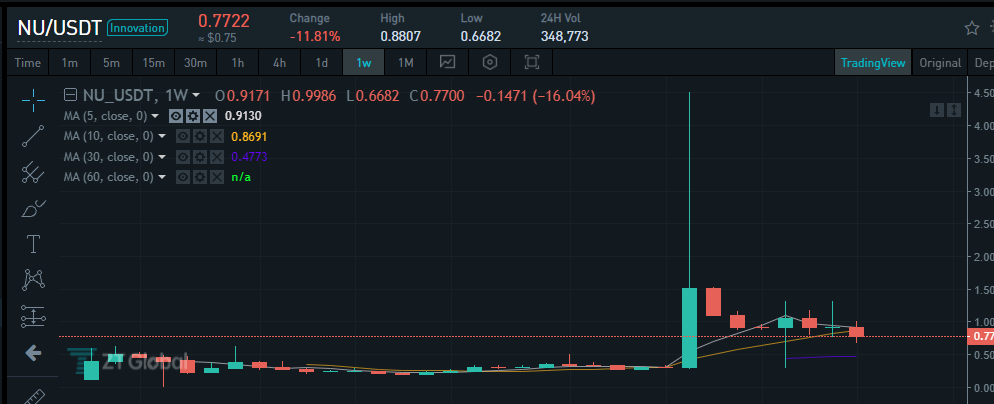994x404 pixels.
Task: Click the pane maximize arrows icon
Action: (954, 110)
